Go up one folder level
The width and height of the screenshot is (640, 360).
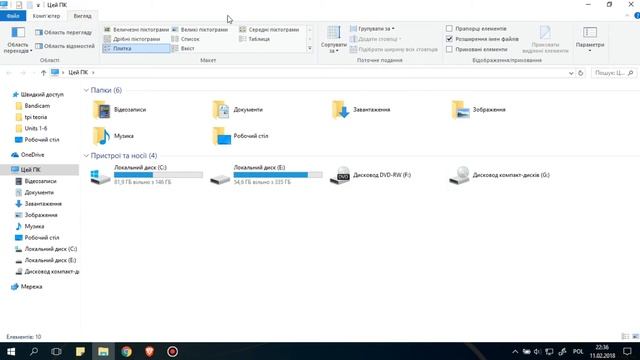(43, 73)
